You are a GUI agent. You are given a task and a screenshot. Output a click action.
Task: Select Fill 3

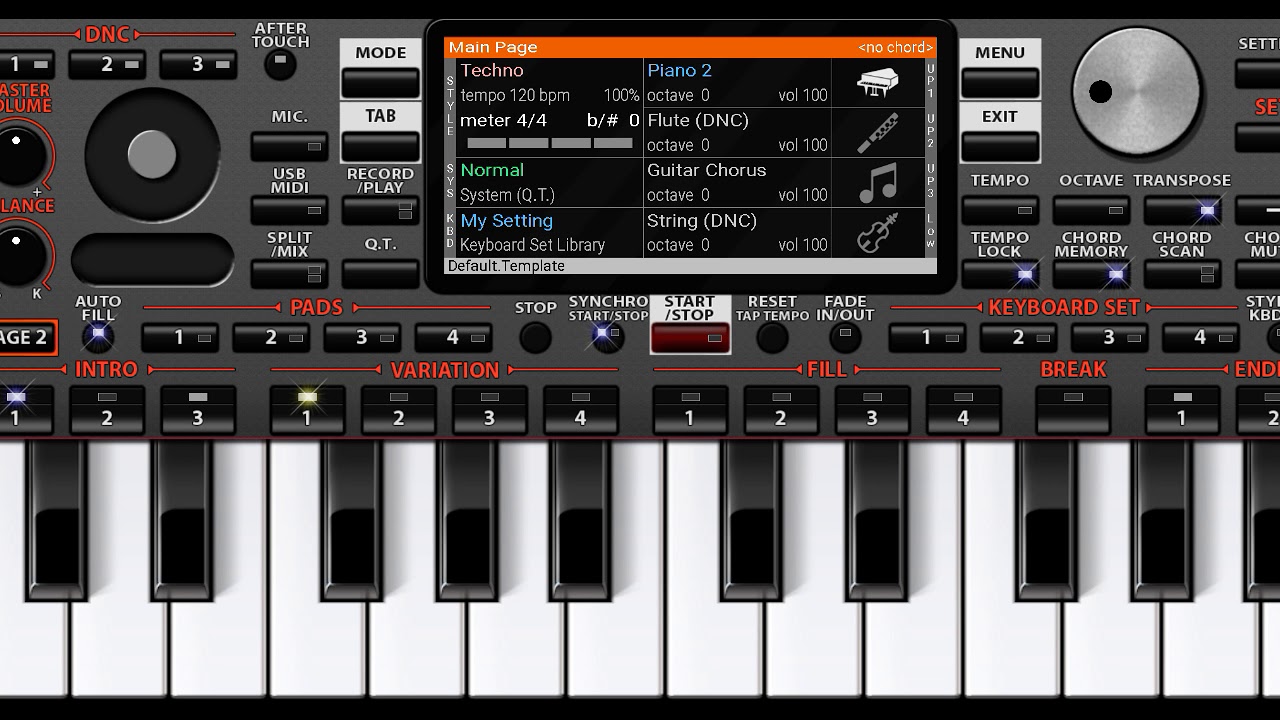point(872,409)
